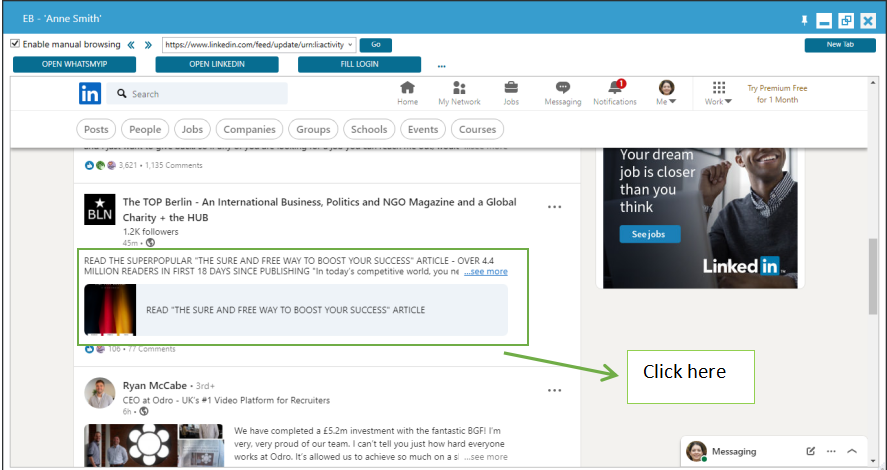Click See jobs button in ad
The height and width of the screenshot is (470, 887).
pyautogui.click(x=649, y=234)
